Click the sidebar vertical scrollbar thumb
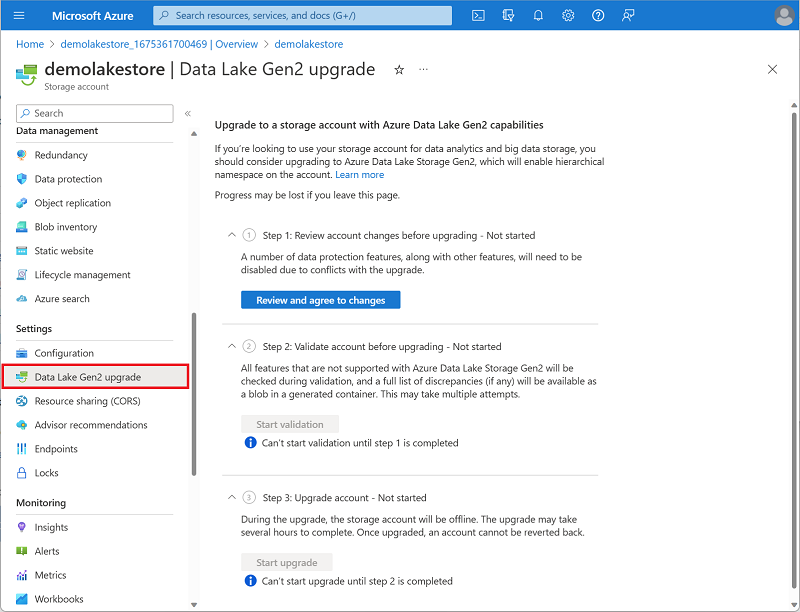Viewport: 800px width, 612px height. pos(194,394)
